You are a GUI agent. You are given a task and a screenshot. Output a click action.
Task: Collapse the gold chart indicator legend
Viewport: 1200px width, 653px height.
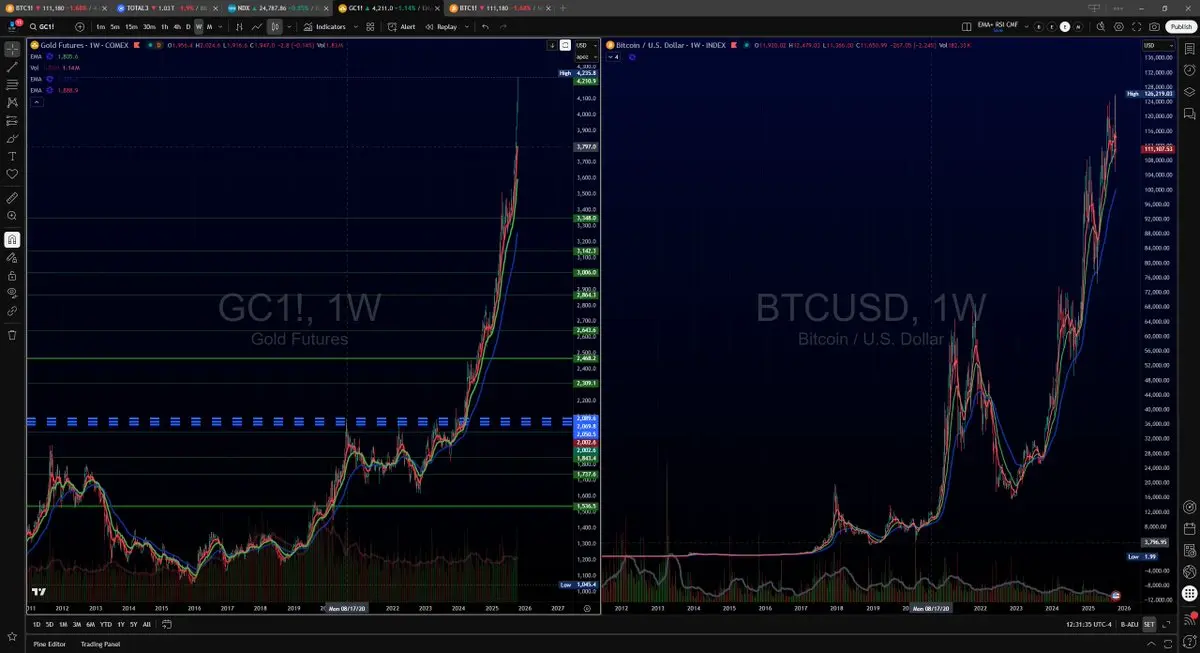pos(36,101)
